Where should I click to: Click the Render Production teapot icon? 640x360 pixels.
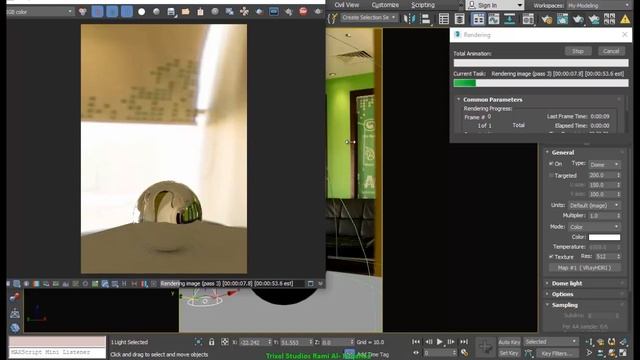(578, 18)
